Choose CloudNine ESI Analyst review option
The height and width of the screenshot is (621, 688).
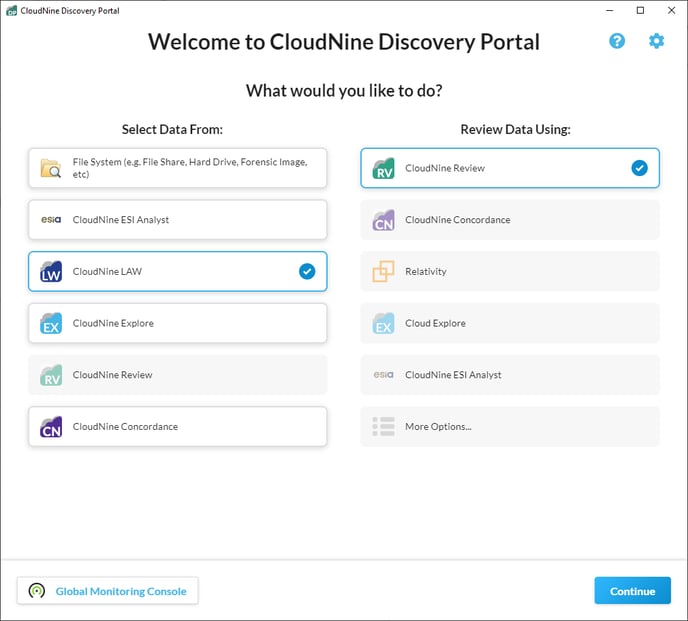pyautogui.click(x=510, y=375)
